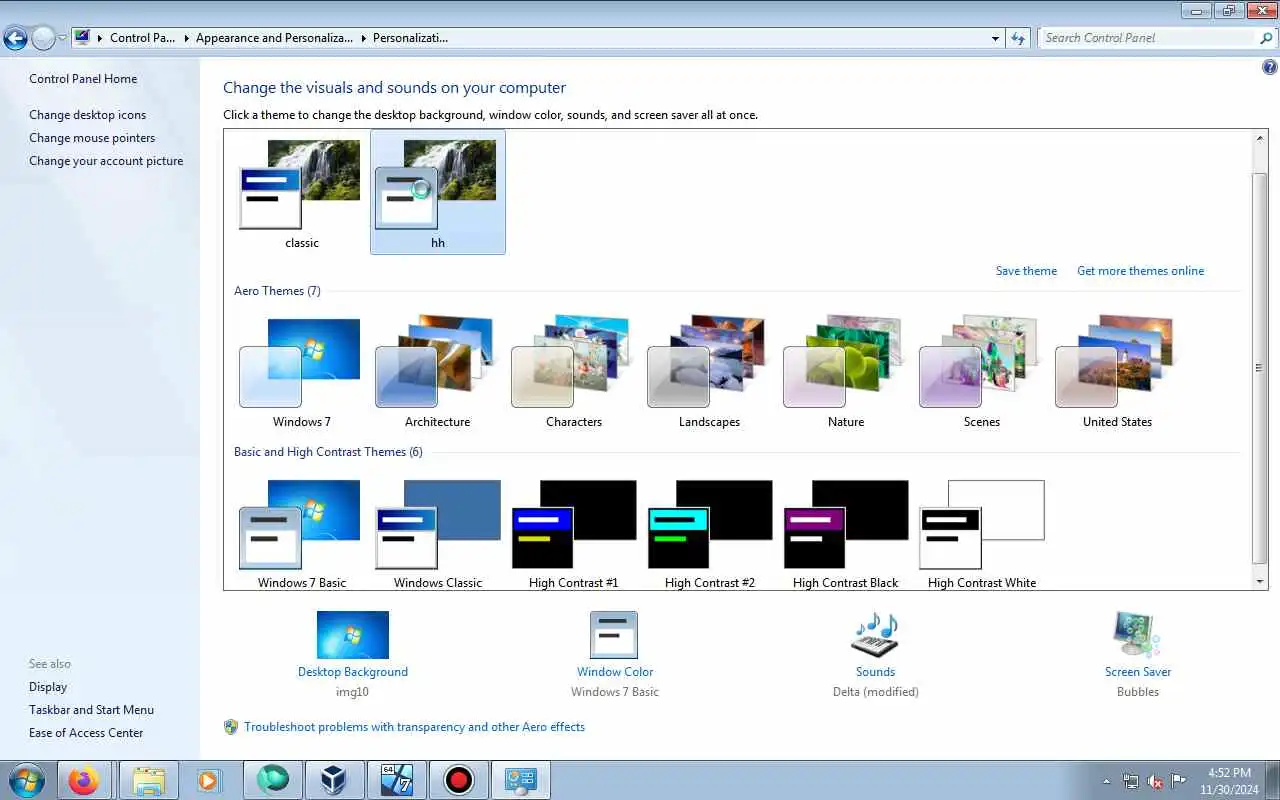Screen dimensions: 1280x800
Task: Open the Windows Start menu
Action: click(26, 780)
